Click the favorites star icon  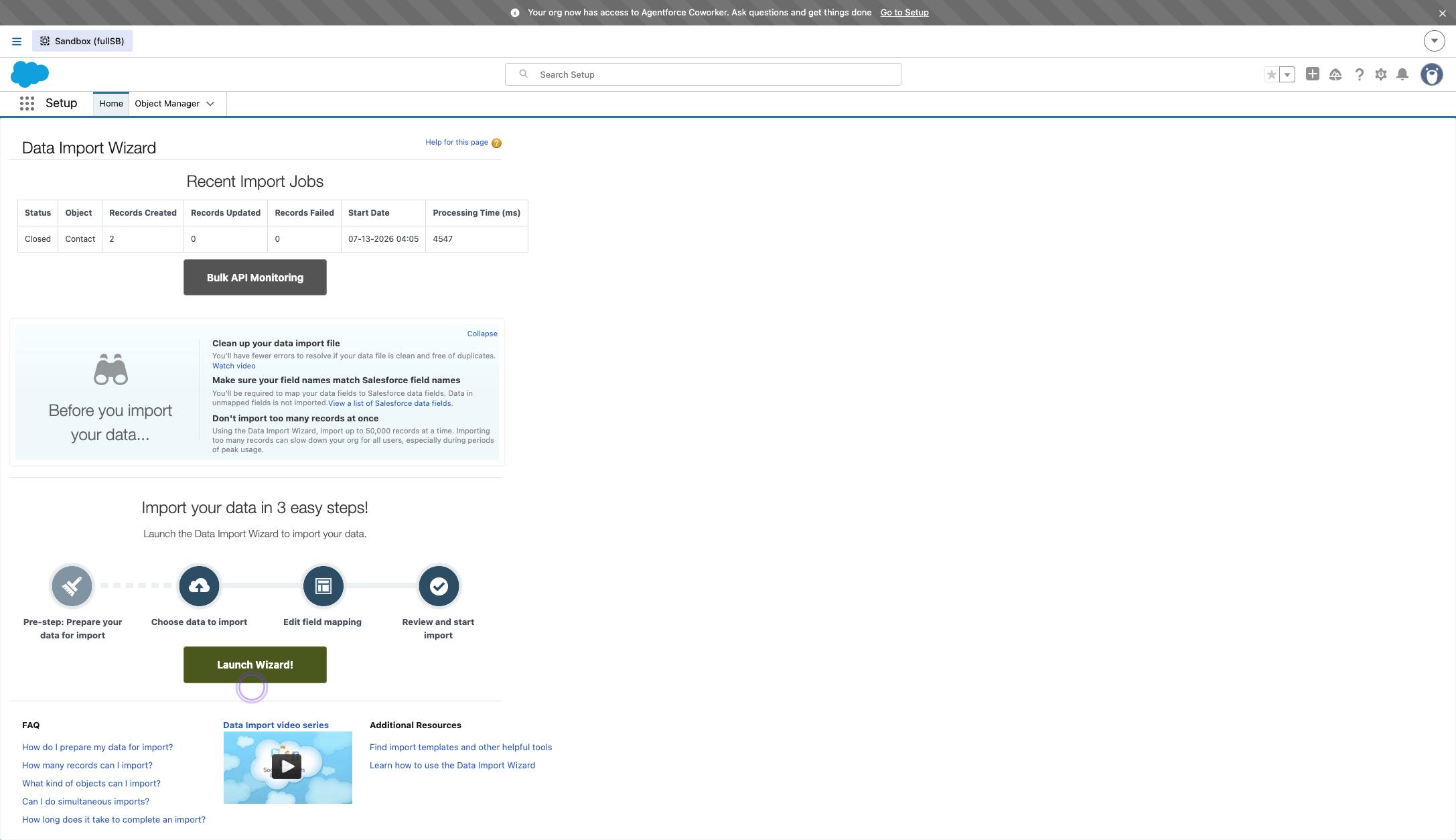point(1271,74)
